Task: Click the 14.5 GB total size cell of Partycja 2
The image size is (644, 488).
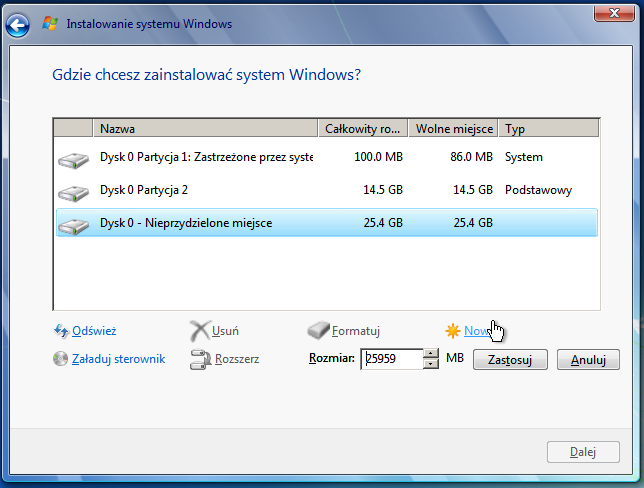Action: pos(383,190)
